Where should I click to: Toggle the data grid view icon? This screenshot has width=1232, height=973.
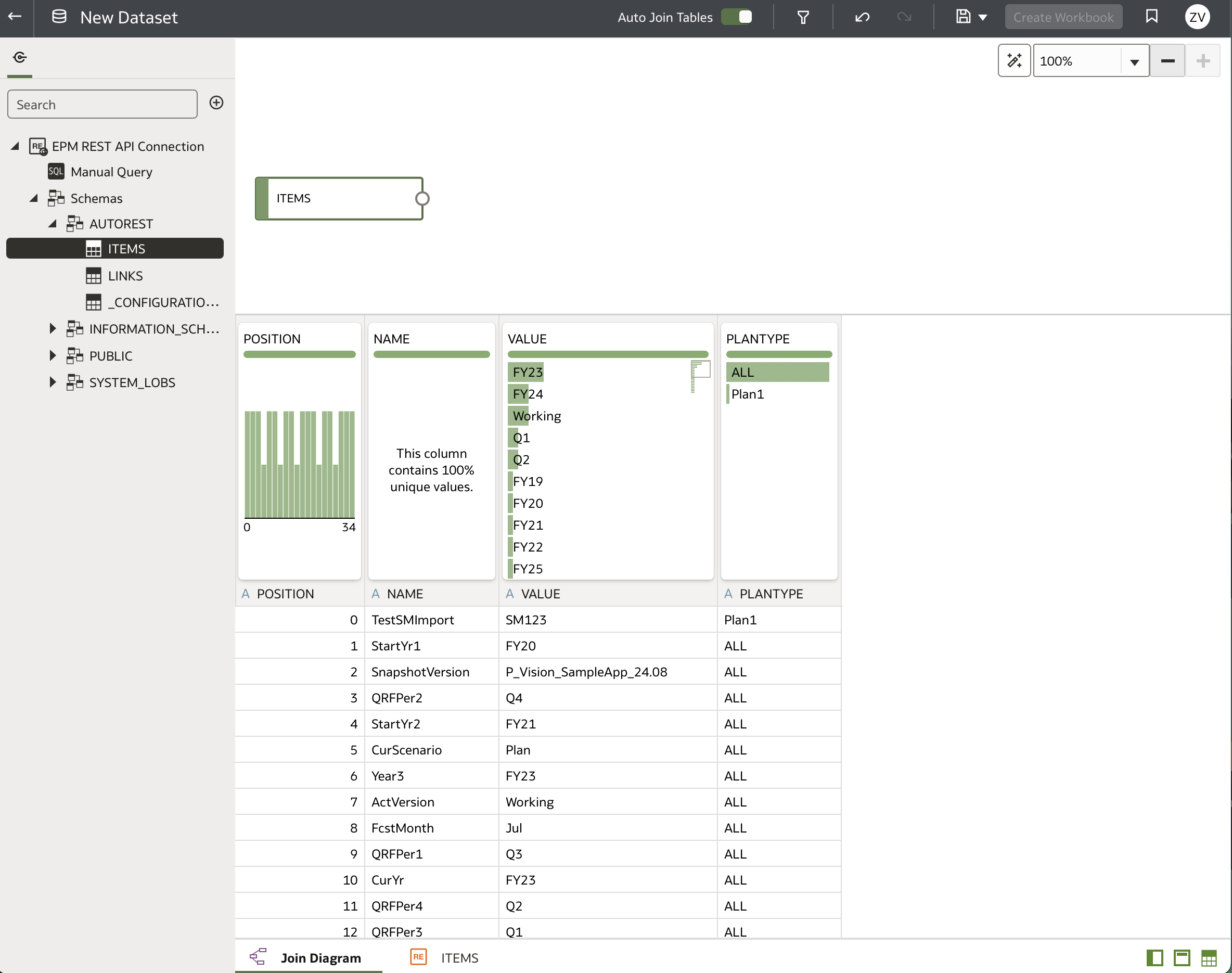coord(1209,957)
